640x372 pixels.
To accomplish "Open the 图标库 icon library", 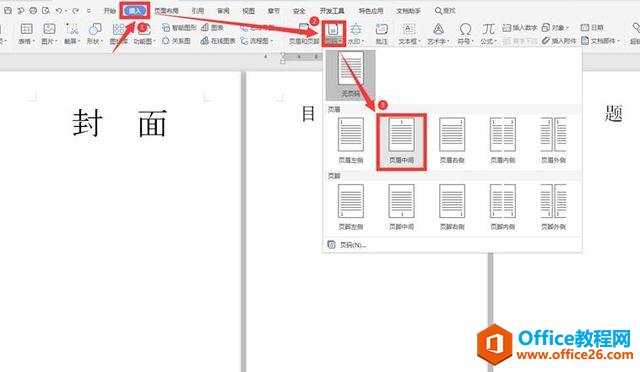I will click(118, 33).
